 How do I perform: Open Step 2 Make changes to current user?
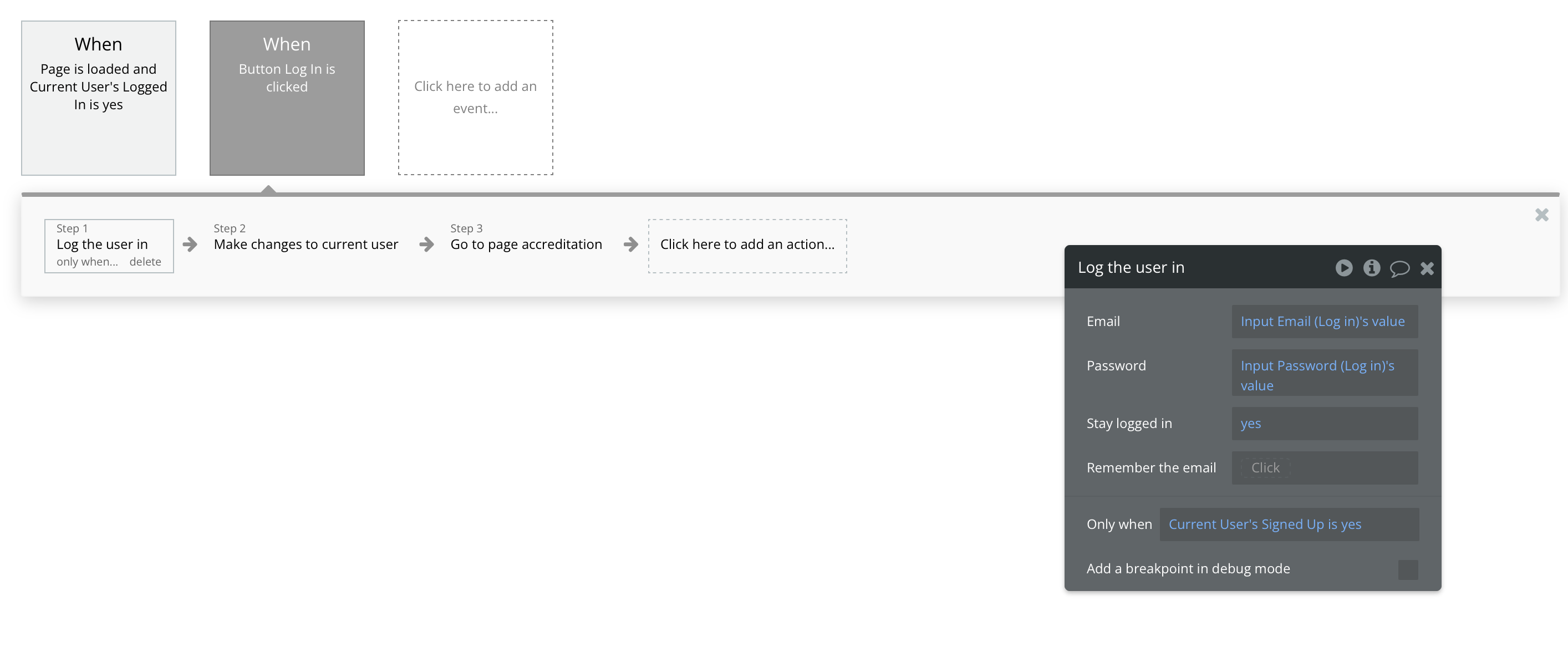tap(306, 245)
